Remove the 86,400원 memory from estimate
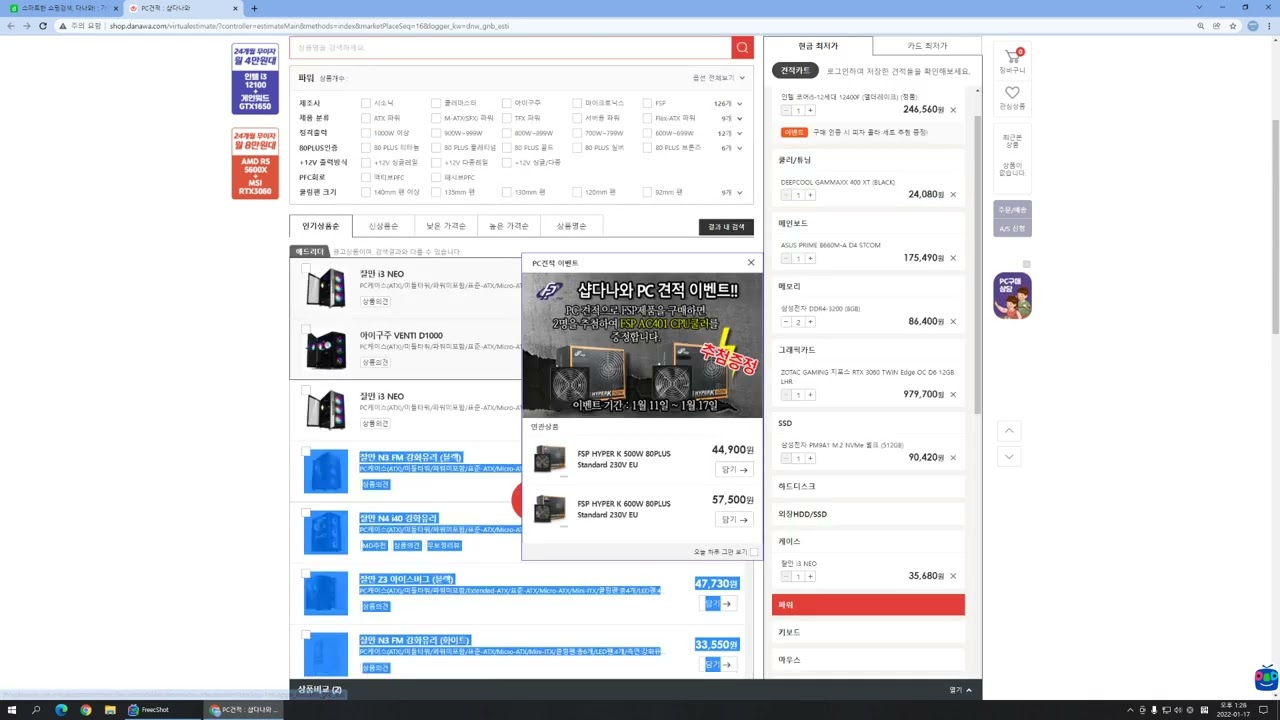The height and width of the screenshot is (720, 1280). click(953, 322)
